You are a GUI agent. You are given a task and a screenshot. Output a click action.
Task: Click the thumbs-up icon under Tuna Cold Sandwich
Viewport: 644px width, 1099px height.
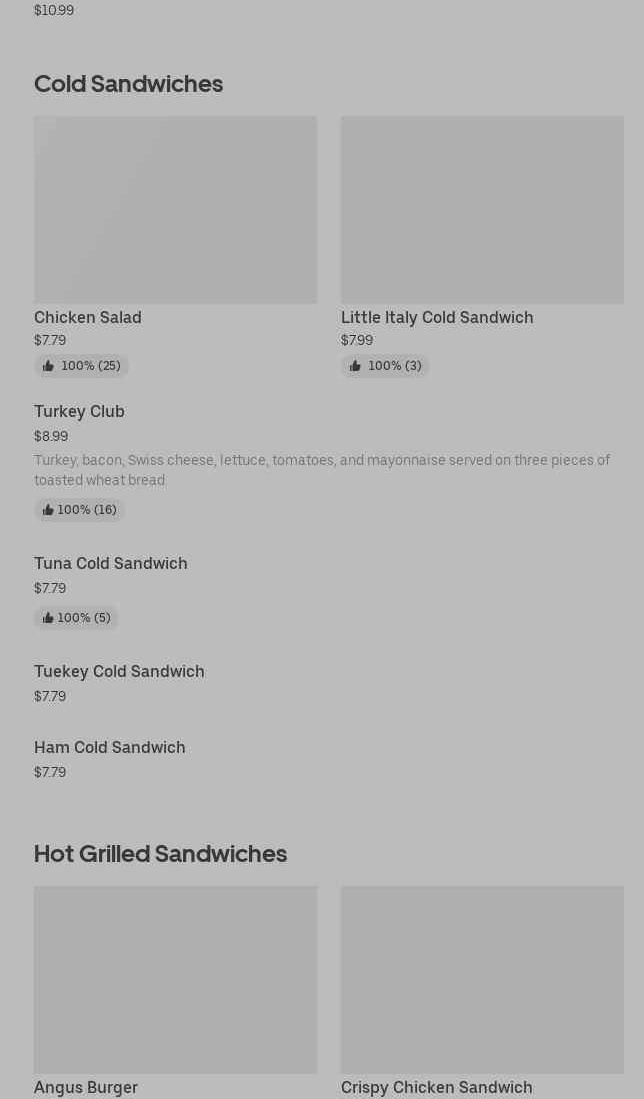point(48,618)
